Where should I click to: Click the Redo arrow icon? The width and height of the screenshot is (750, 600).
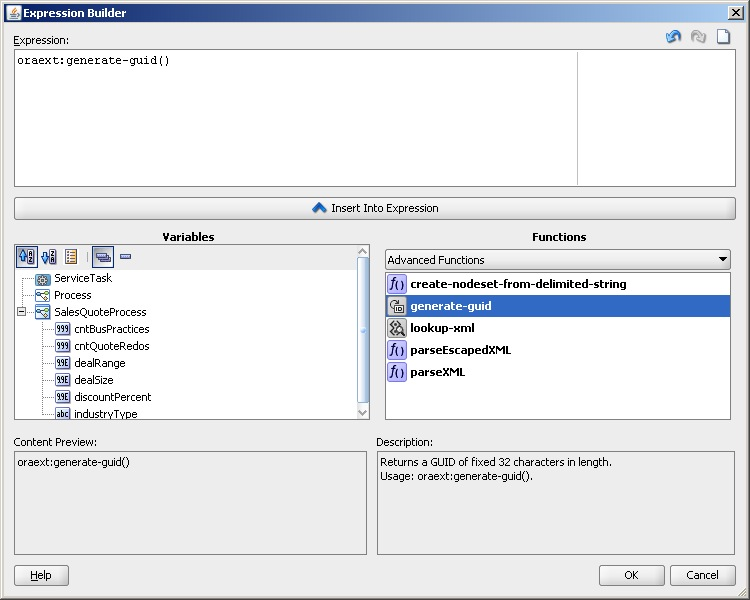pyautogui.click(x=698, y=36)
